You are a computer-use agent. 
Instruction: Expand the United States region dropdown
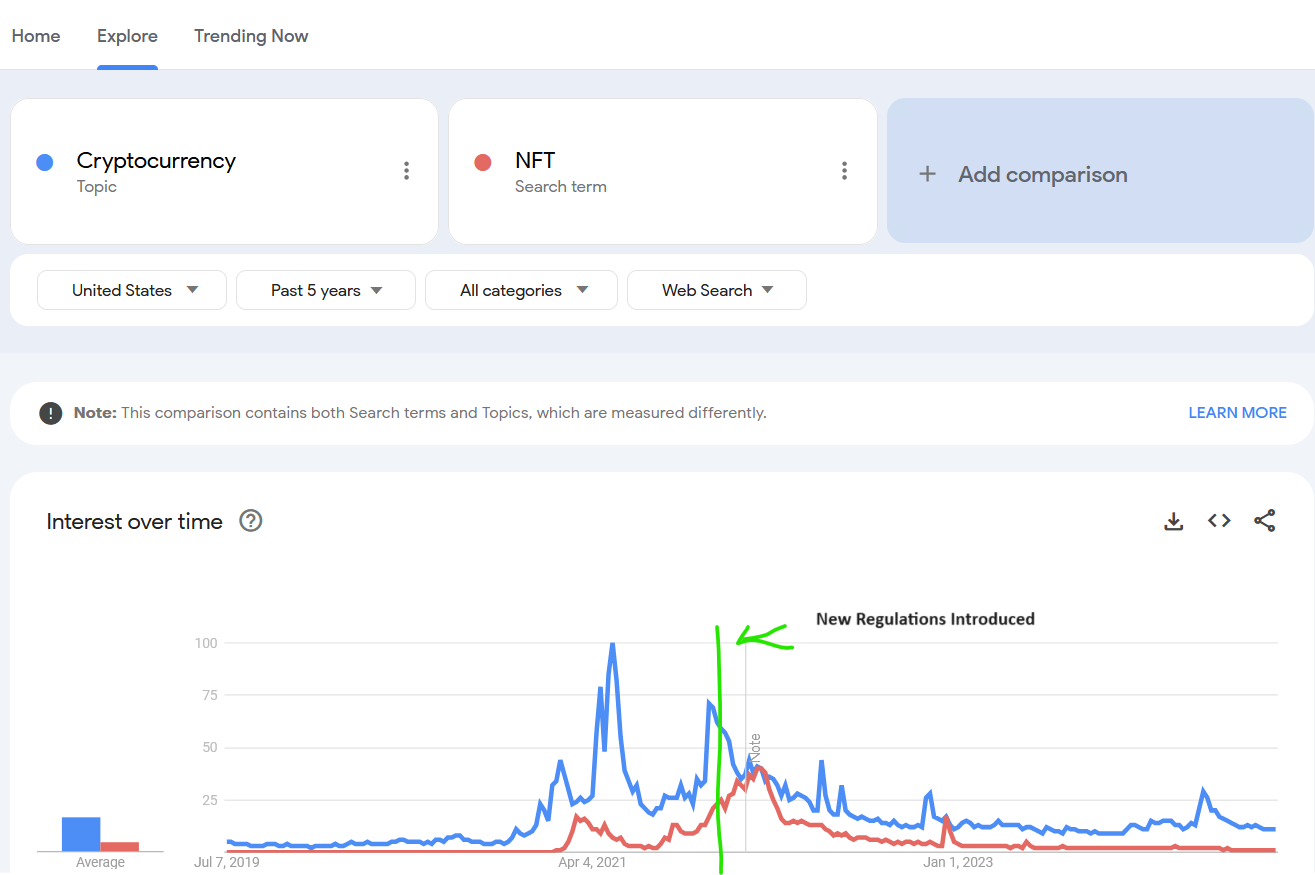pyautogui.click(x=132, y=290)
